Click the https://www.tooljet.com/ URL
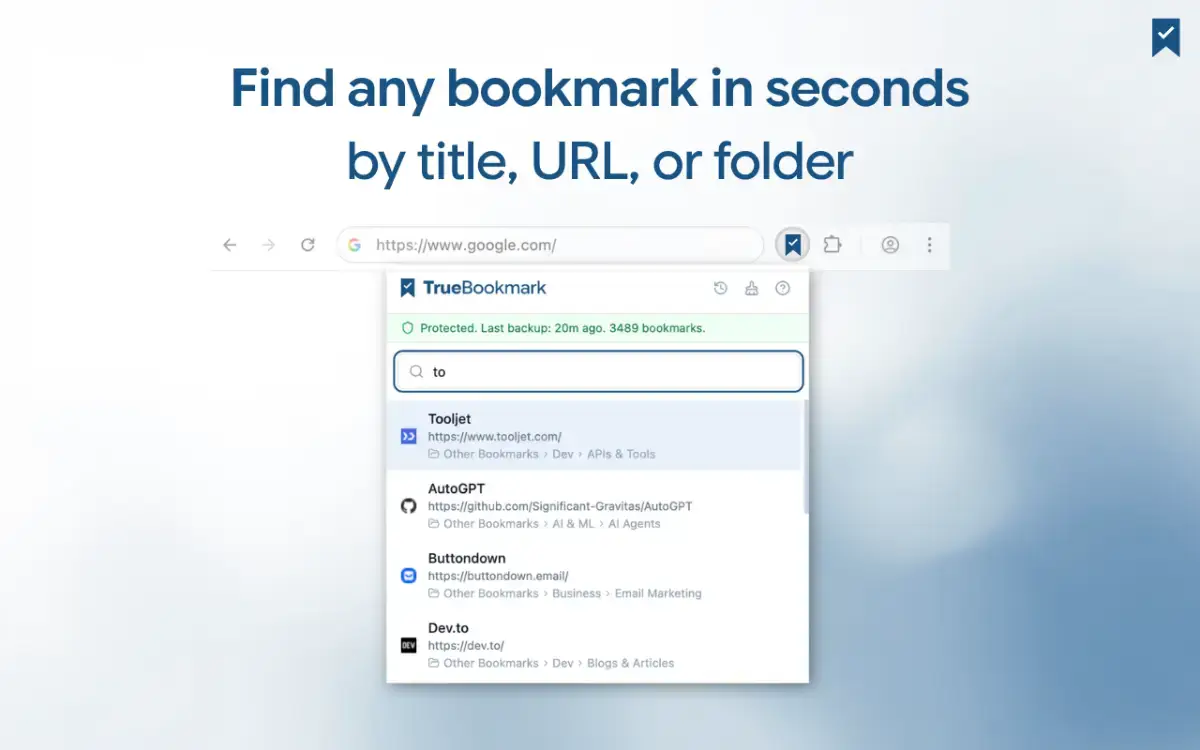Viewport: 1200px width, 750px height. 495,436
